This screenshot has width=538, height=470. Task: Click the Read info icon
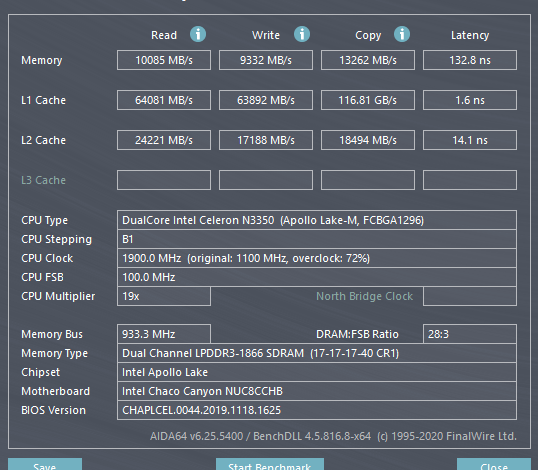[198, 34]
